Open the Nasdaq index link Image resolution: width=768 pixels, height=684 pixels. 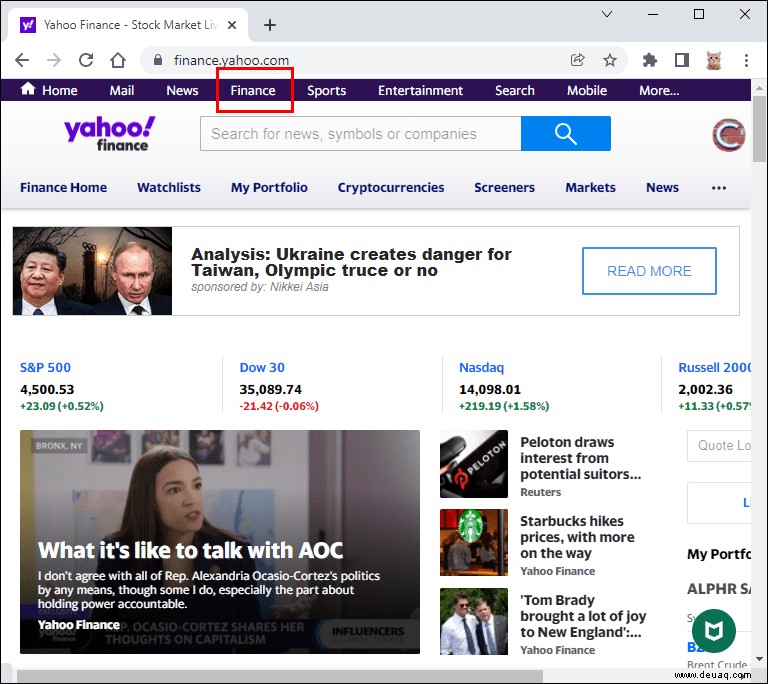click(x=481, y=367)
